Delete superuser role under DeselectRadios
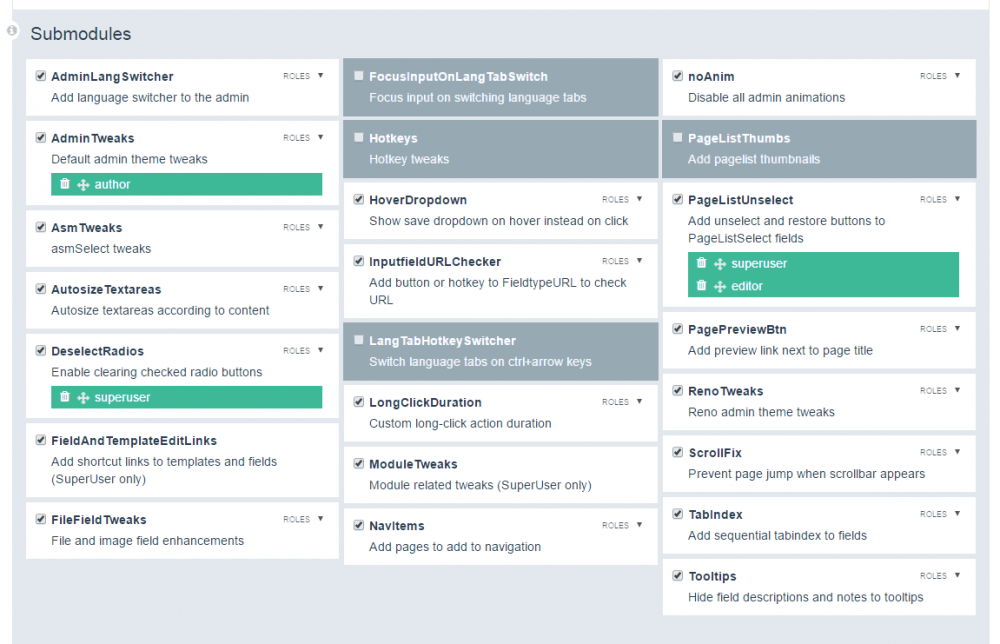1000x644 pixels. point(65,397)
